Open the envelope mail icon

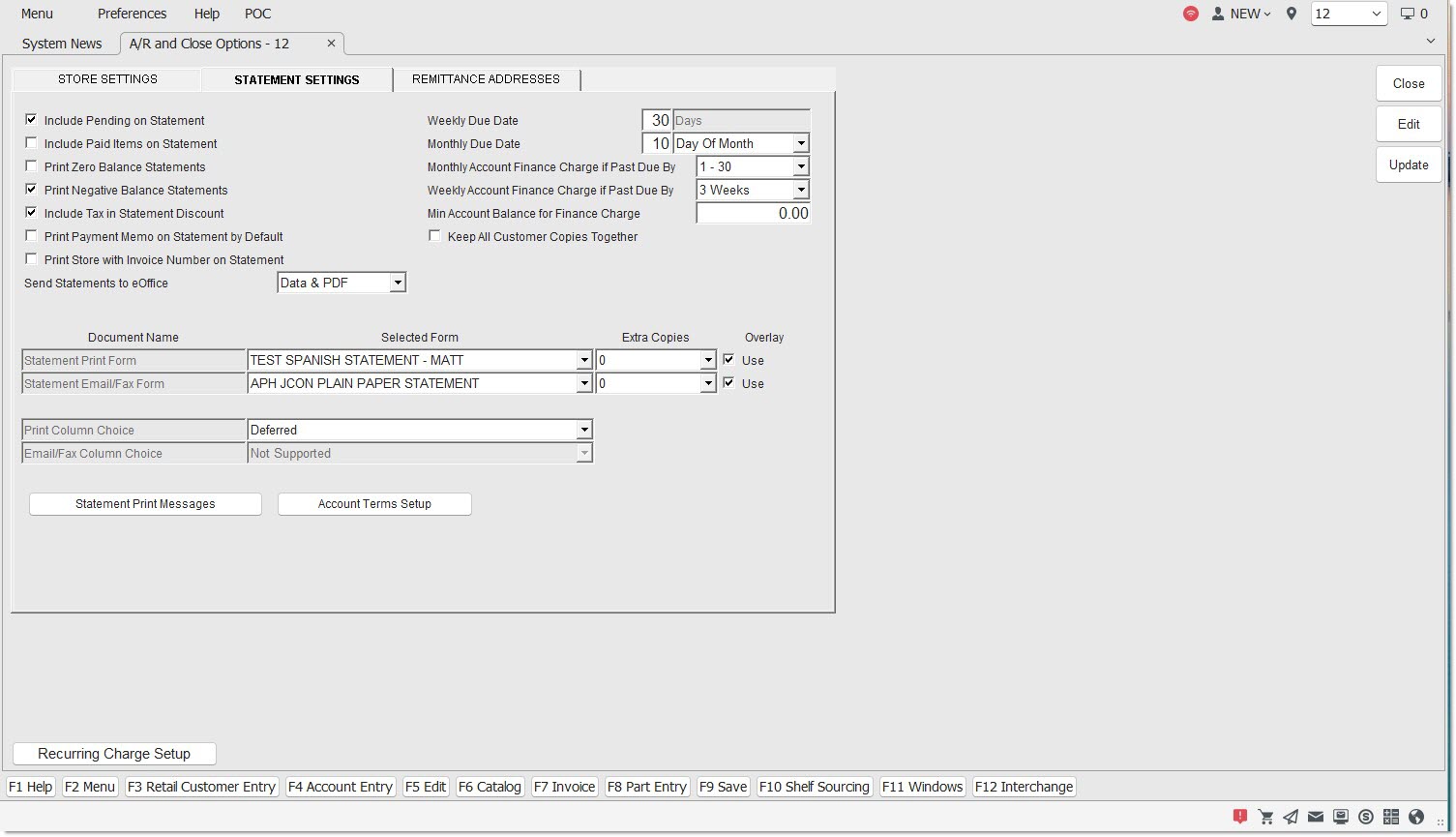[x=1316, y=817]
